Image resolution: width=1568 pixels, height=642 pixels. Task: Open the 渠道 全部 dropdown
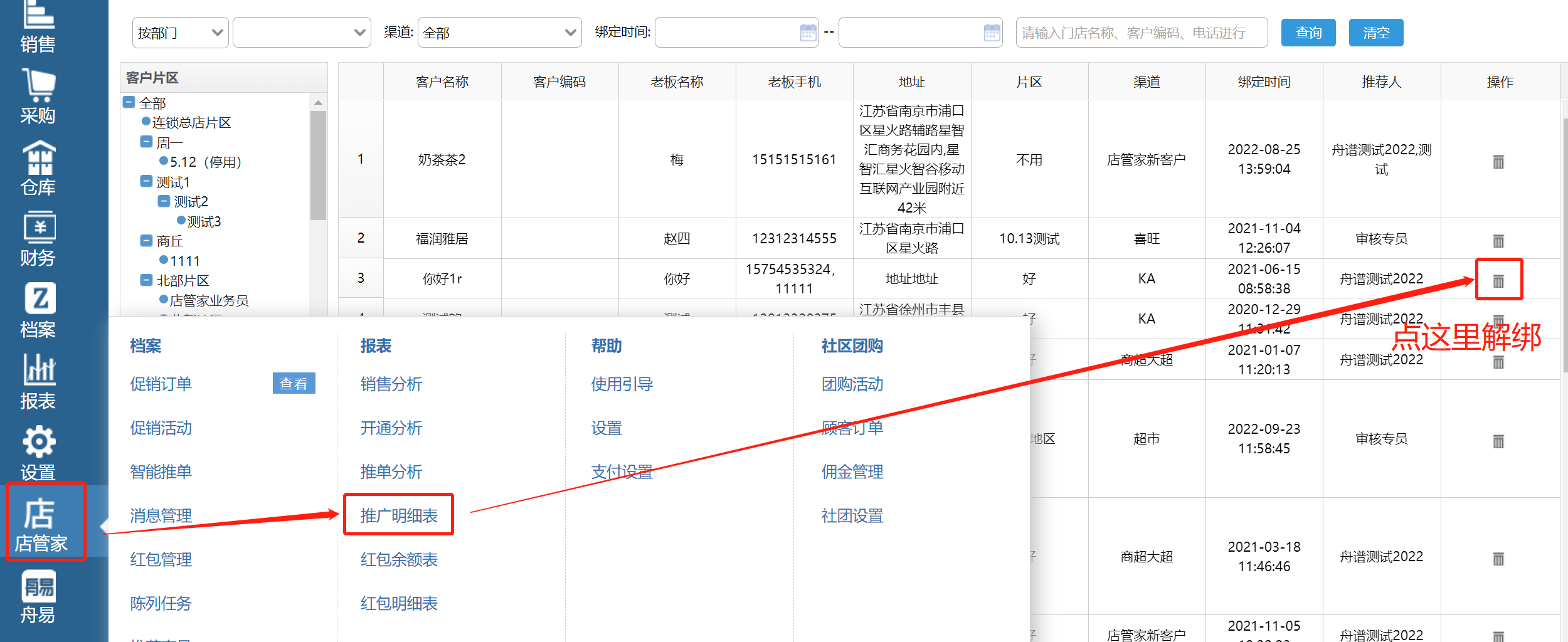[x=499, y=33]
